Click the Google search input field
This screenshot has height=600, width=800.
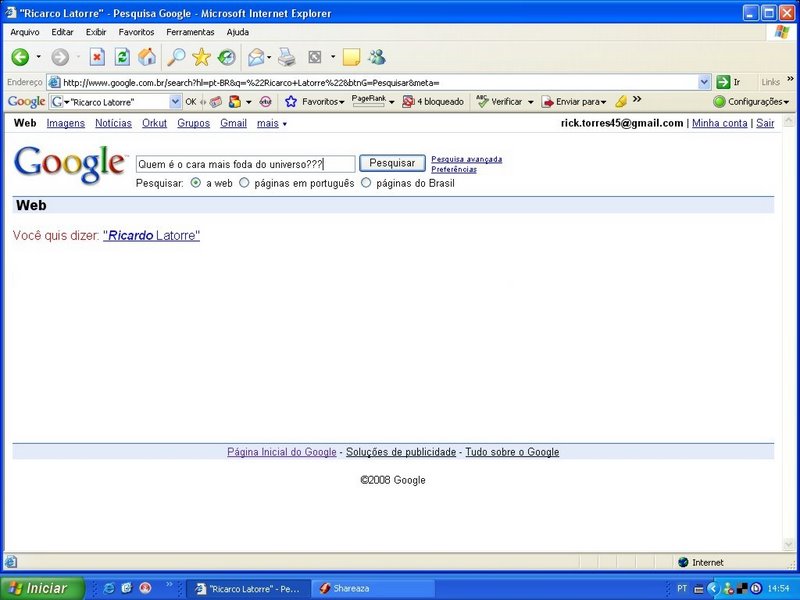pyautogui.click(x=245, y=164)
